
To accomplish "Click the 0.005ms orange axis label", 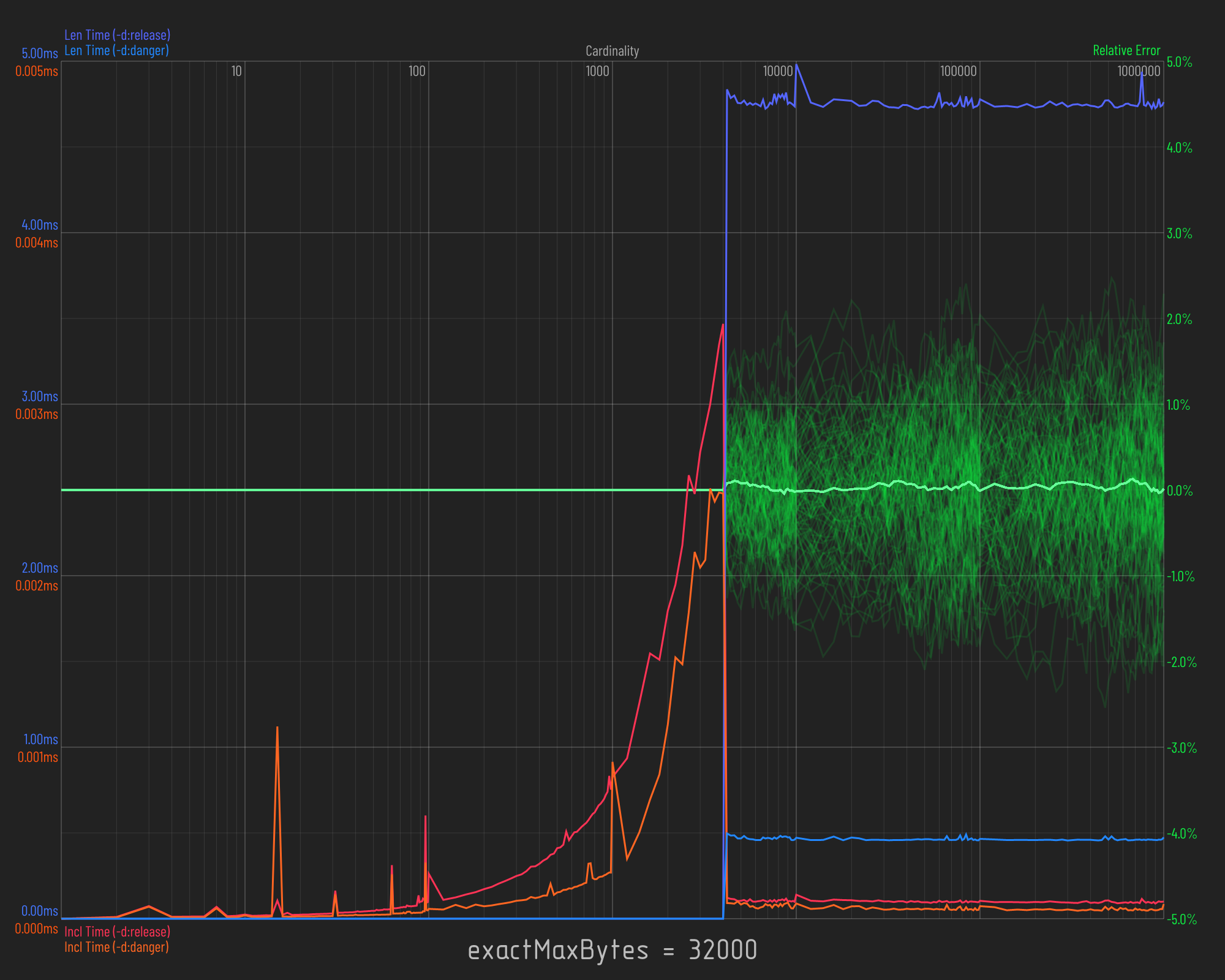I will [37, 71].
